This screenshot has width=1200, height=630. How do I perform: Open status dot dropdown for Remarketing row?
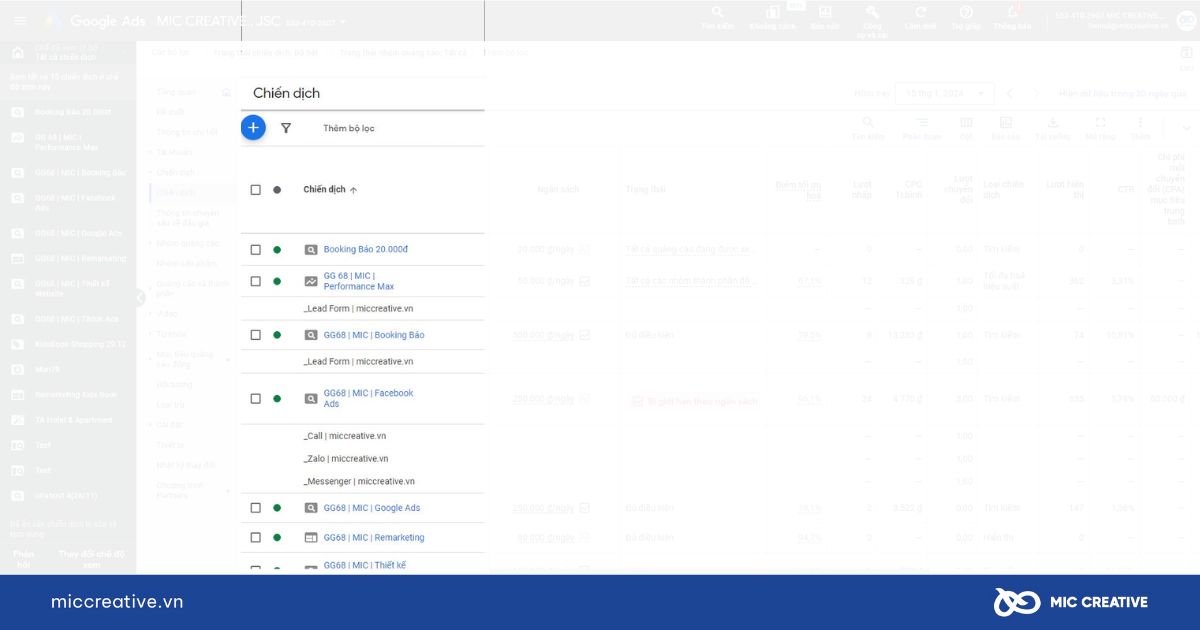click(277, 538)
